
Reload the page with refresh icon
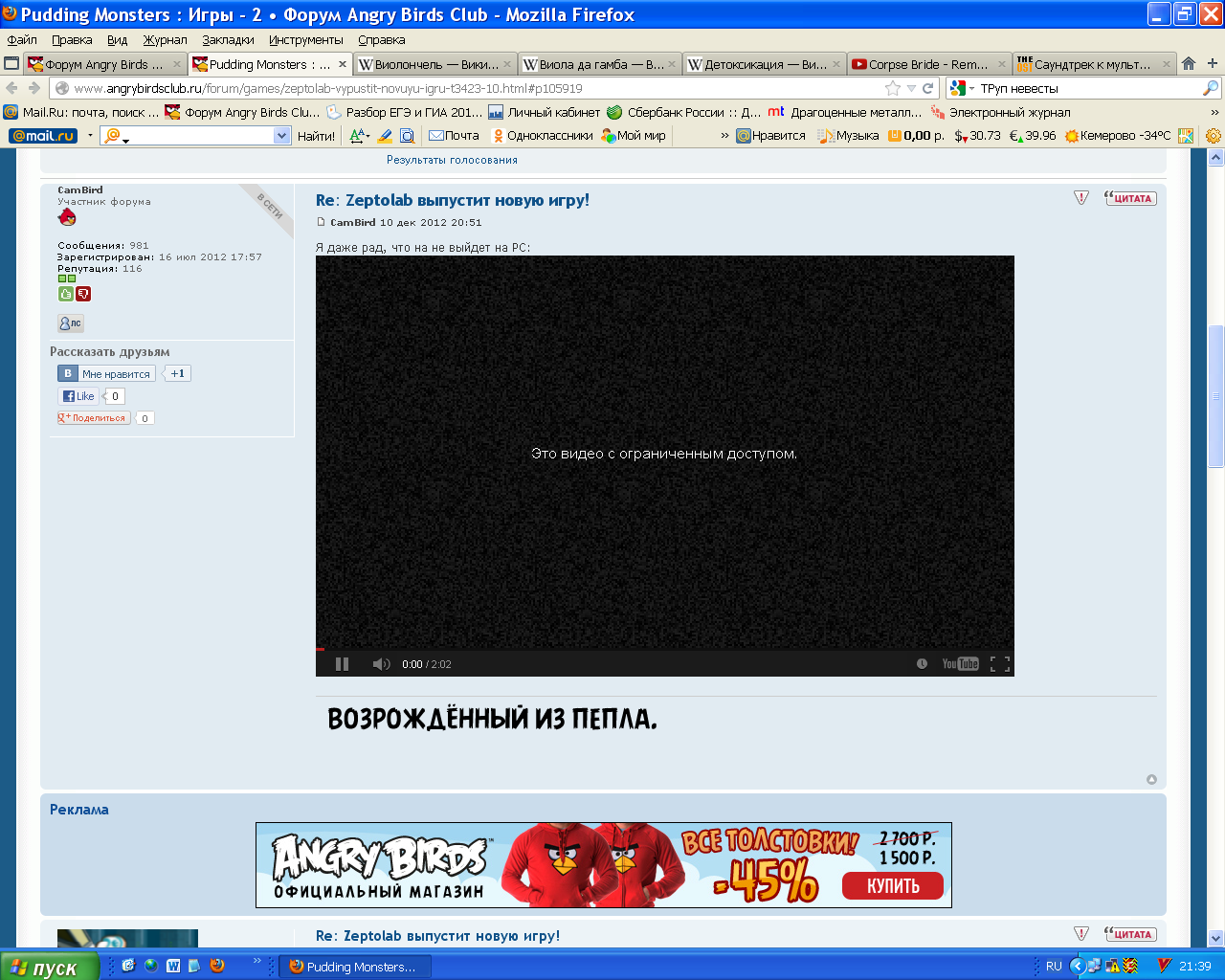(x=927, y=88)
